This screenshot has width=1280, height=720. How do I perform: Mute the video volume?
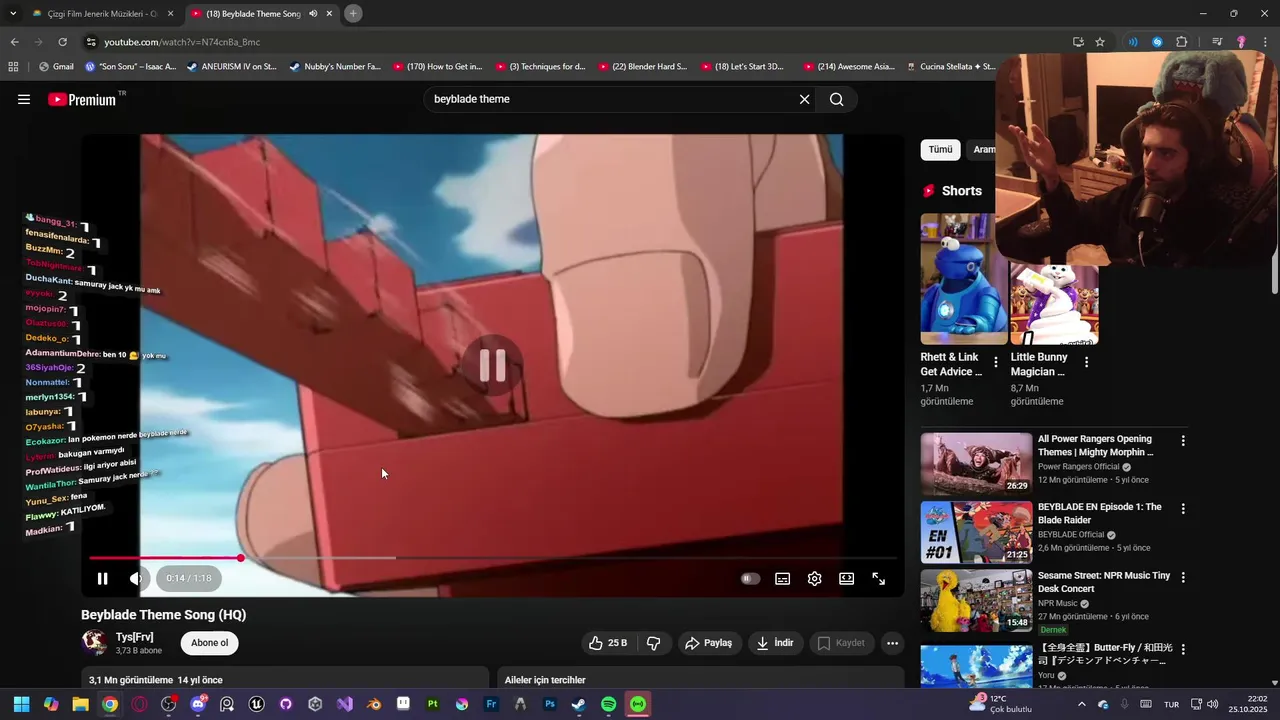[x=136, y=578]
